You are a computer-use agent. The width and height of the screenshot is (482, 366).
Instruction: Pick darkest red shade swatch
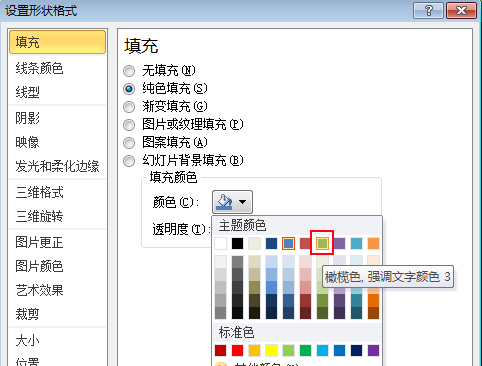coord(306,313)
